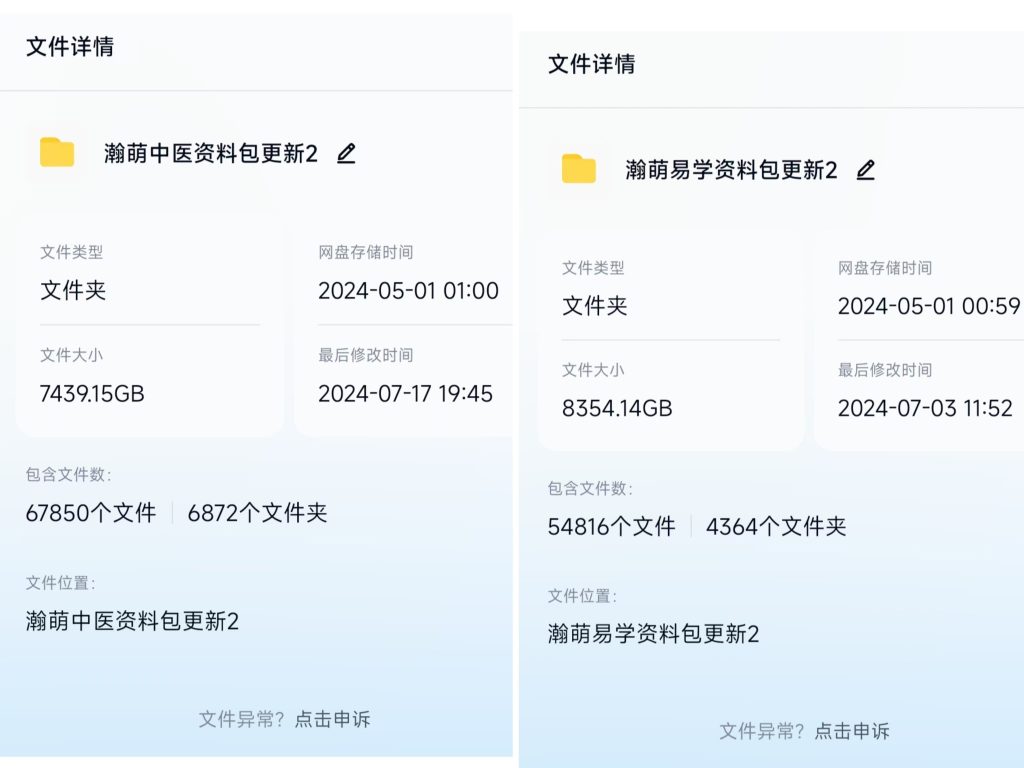Click the 67850个文件 count text
Screen dimensions: 1024x768
90,511
